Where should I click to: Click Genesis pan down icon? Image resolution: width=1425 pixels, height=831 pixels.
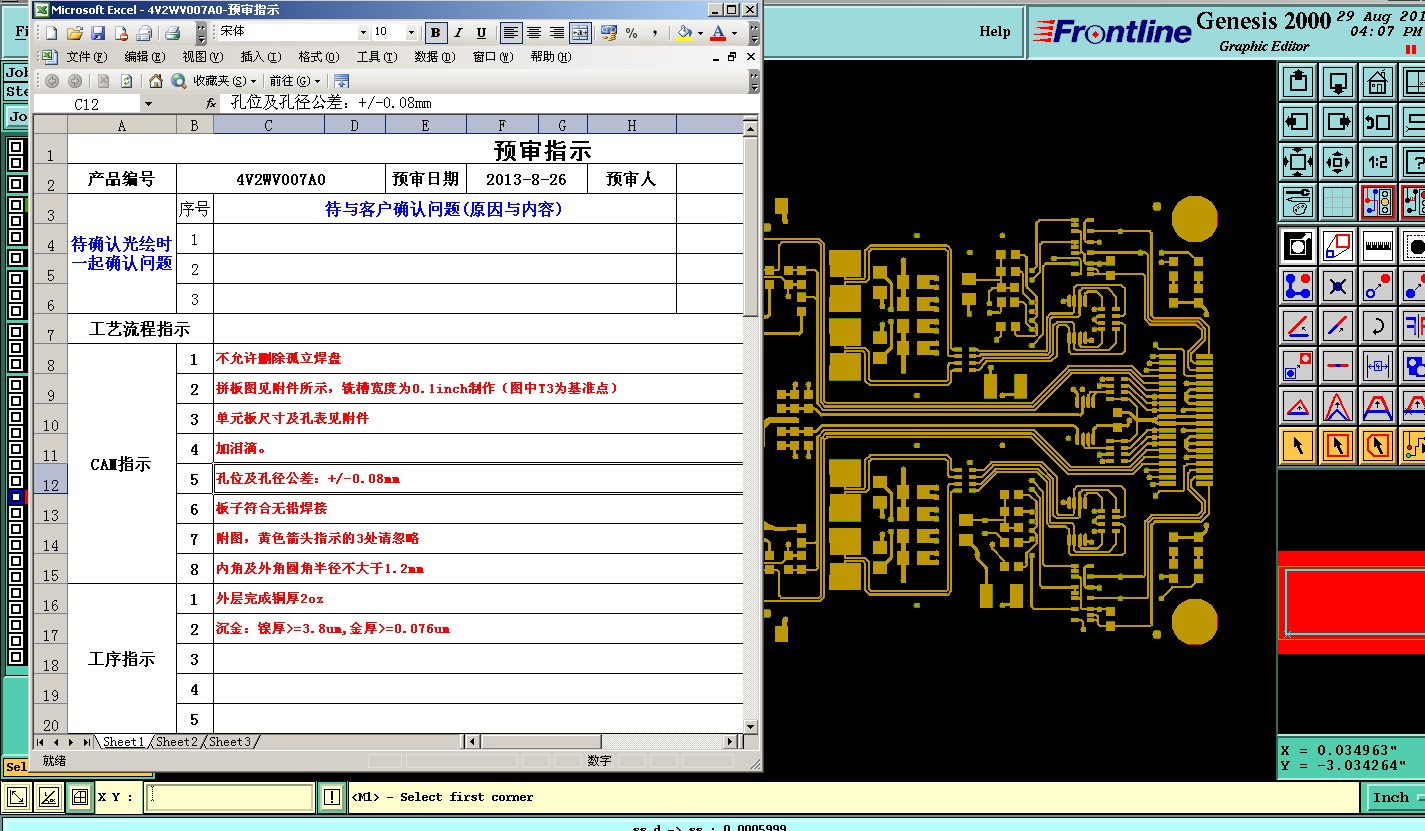pyautogui.click(x=1338, y=81)
